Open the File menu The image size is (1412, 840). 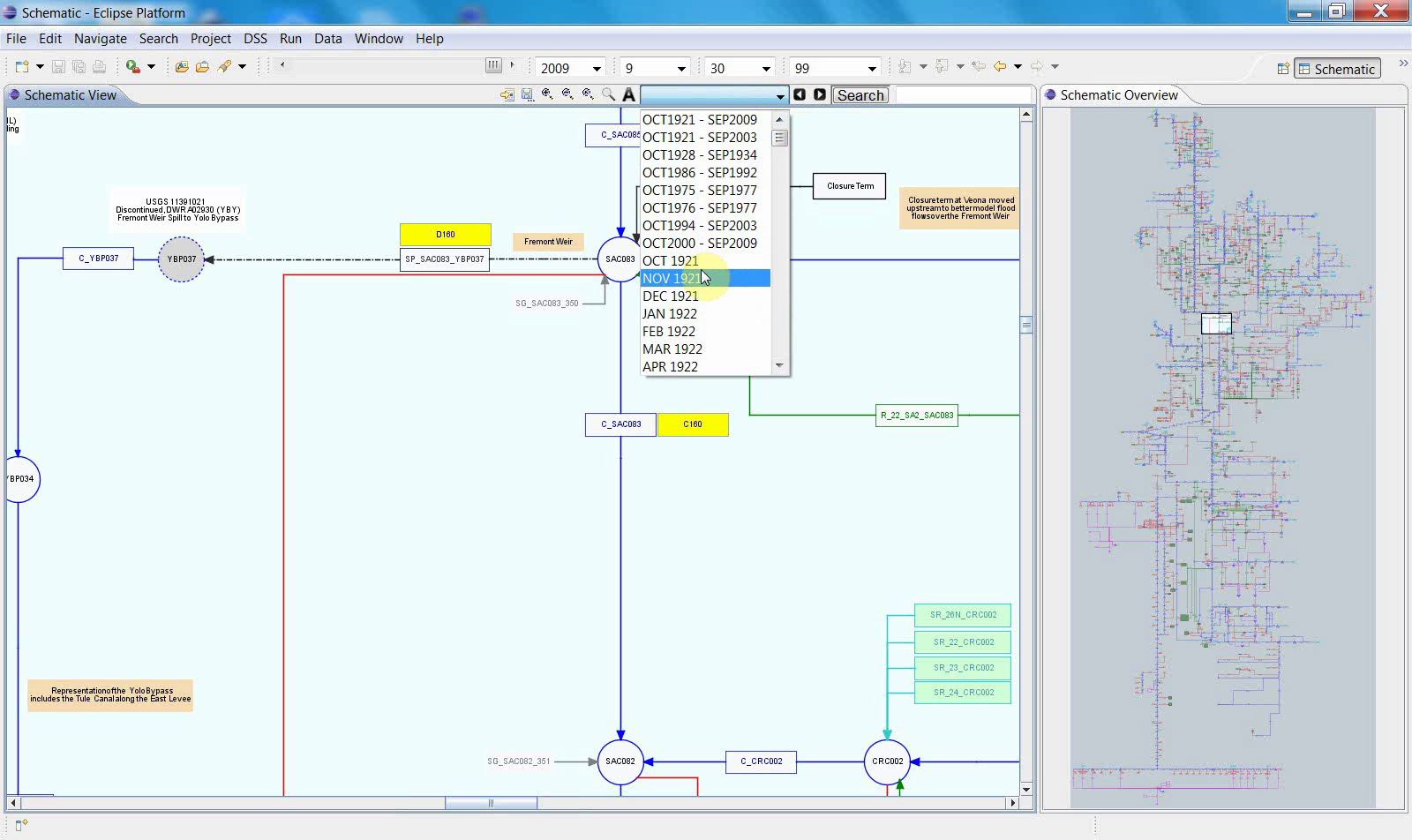(16, 39)
